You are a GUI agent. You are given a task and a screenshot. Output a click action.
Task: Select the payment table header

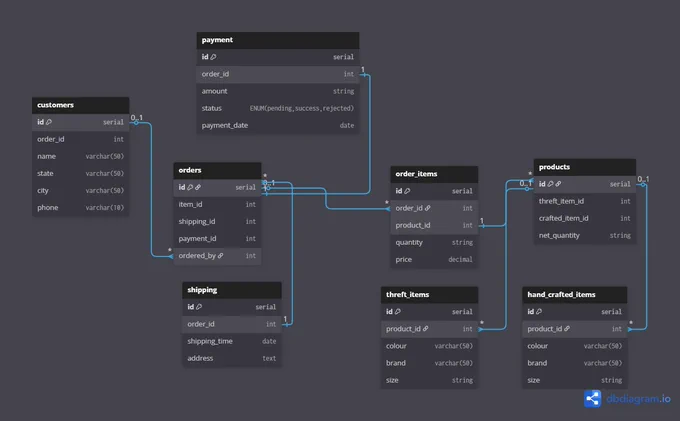click(278, 40)
